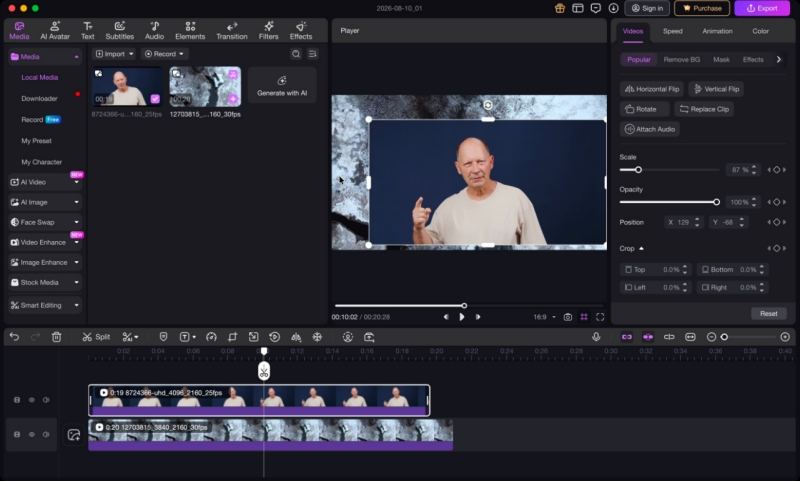Click the fullscreen icon in player

600,317
